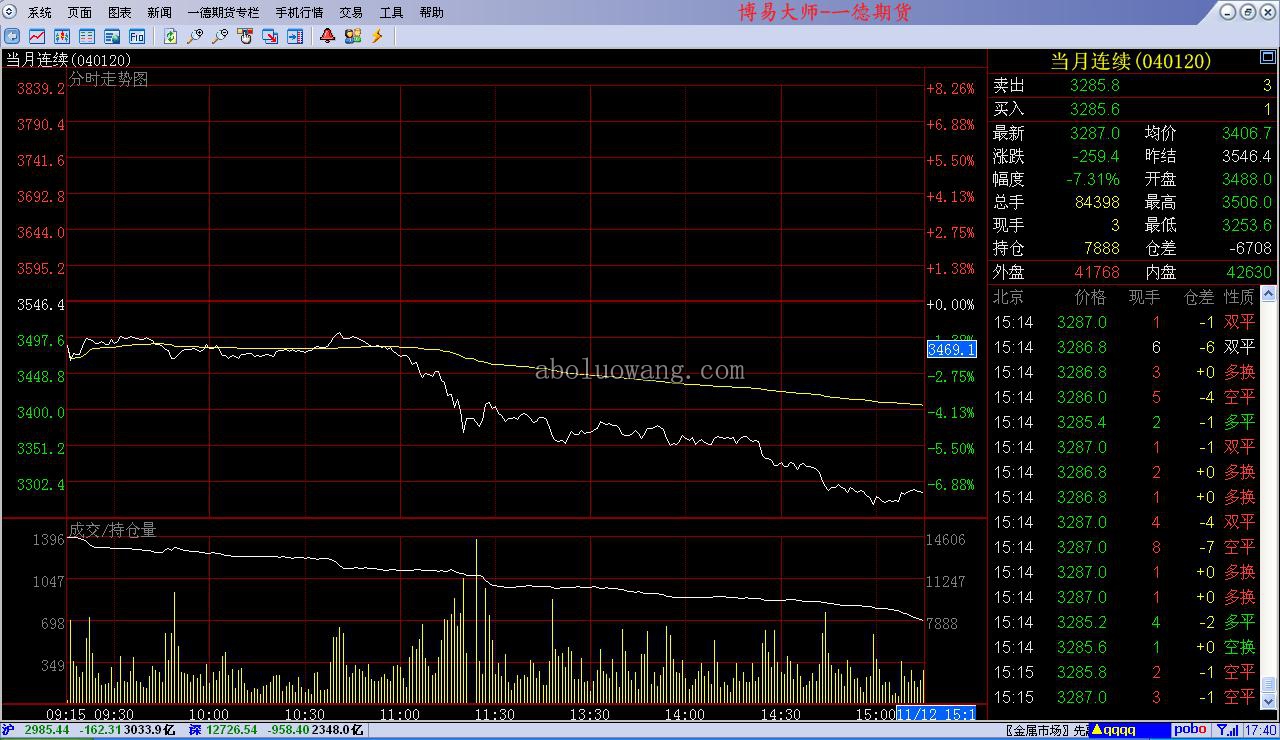Open the 工具 menu

coord(391,13)
